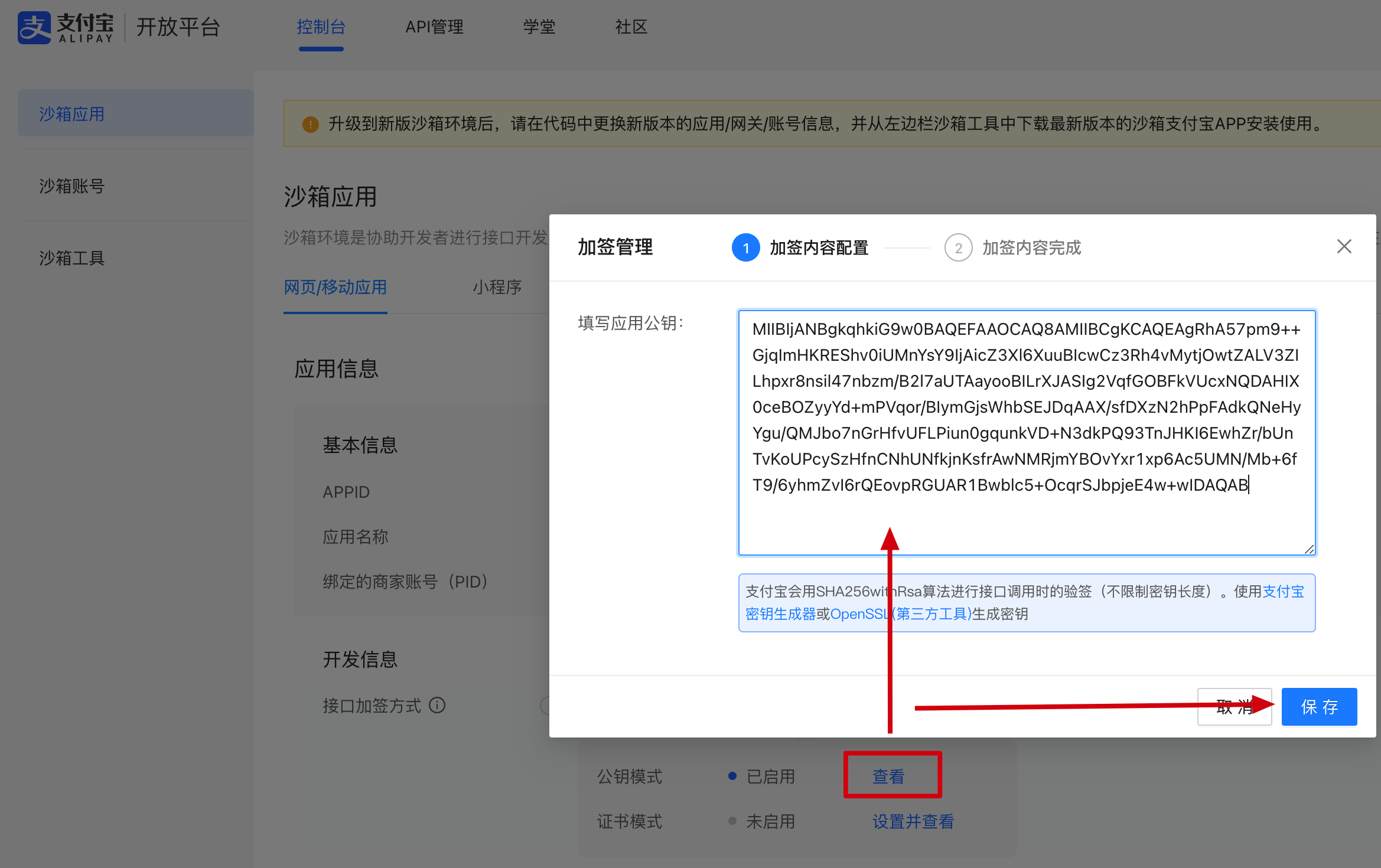The height and width of the screenshot is (868, 1381).
Task: Click the 取消 button
Action: click(x=1234, y=707)
